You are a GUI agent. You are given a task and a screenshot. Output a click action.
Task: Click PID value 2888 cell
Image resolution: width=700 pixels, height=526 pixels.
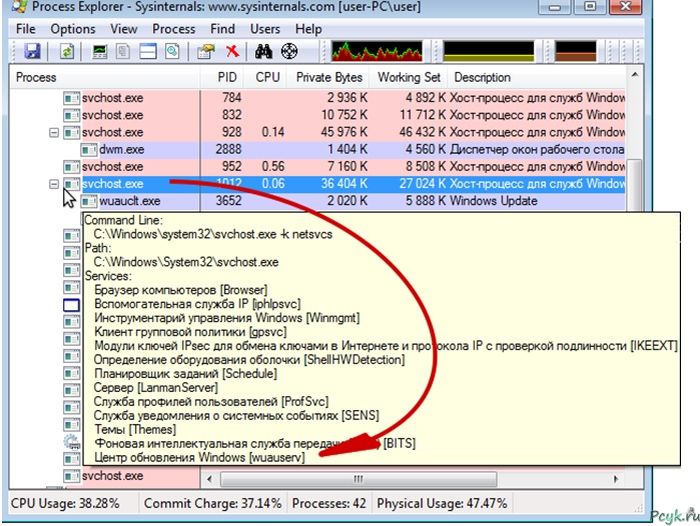click(229, 150)
